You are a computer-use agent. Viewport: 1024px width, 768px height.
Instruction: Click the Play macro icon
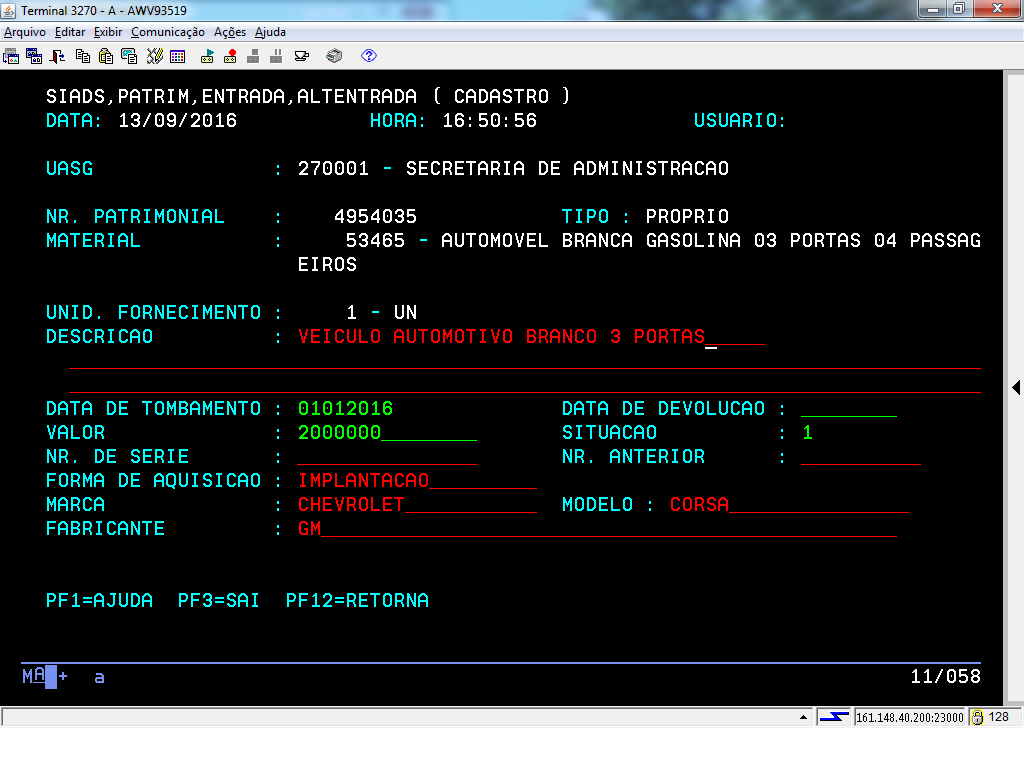click(207, 56)
